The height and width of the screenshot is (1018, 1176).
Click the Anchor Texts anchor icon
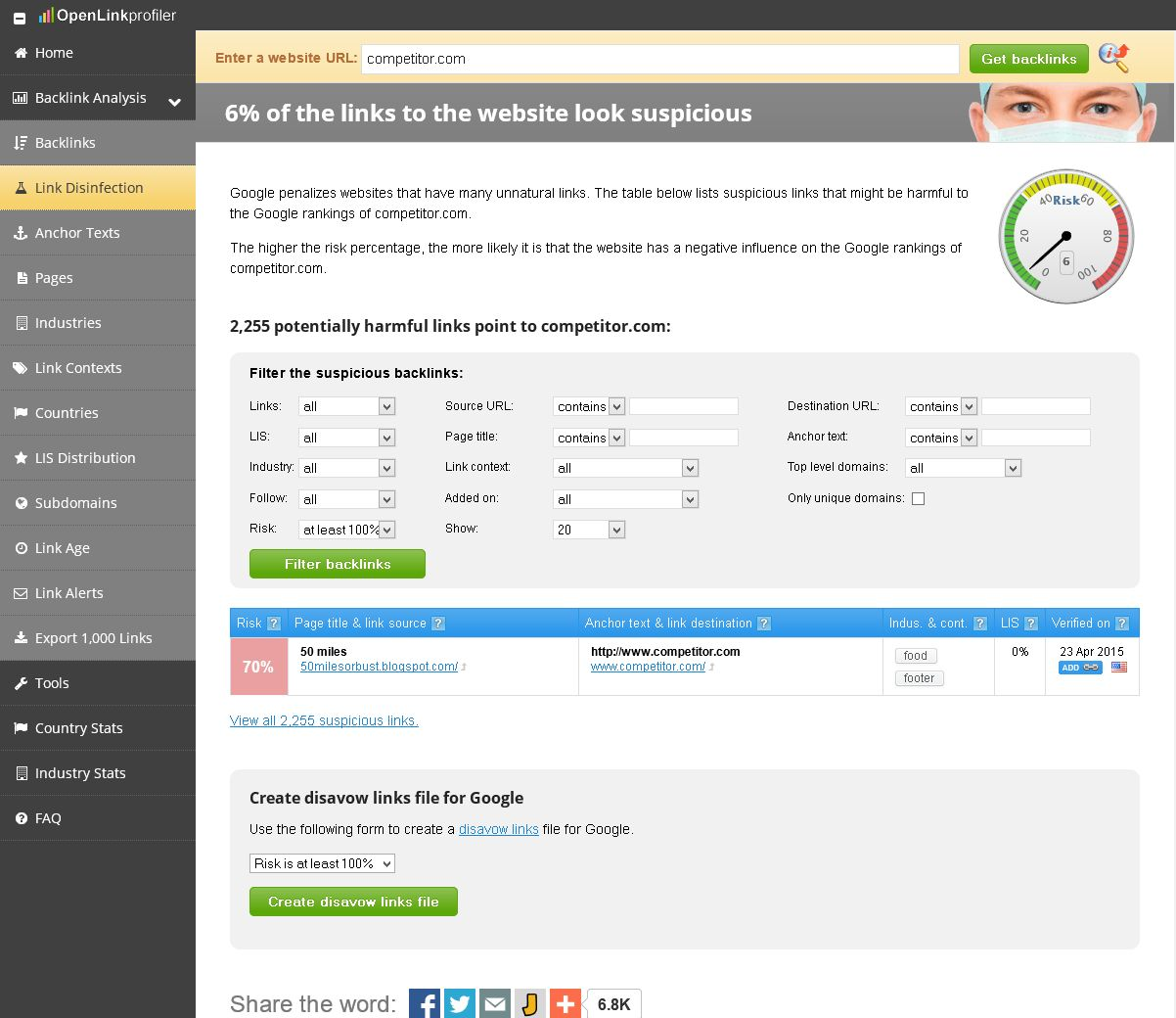click(21, 233)
